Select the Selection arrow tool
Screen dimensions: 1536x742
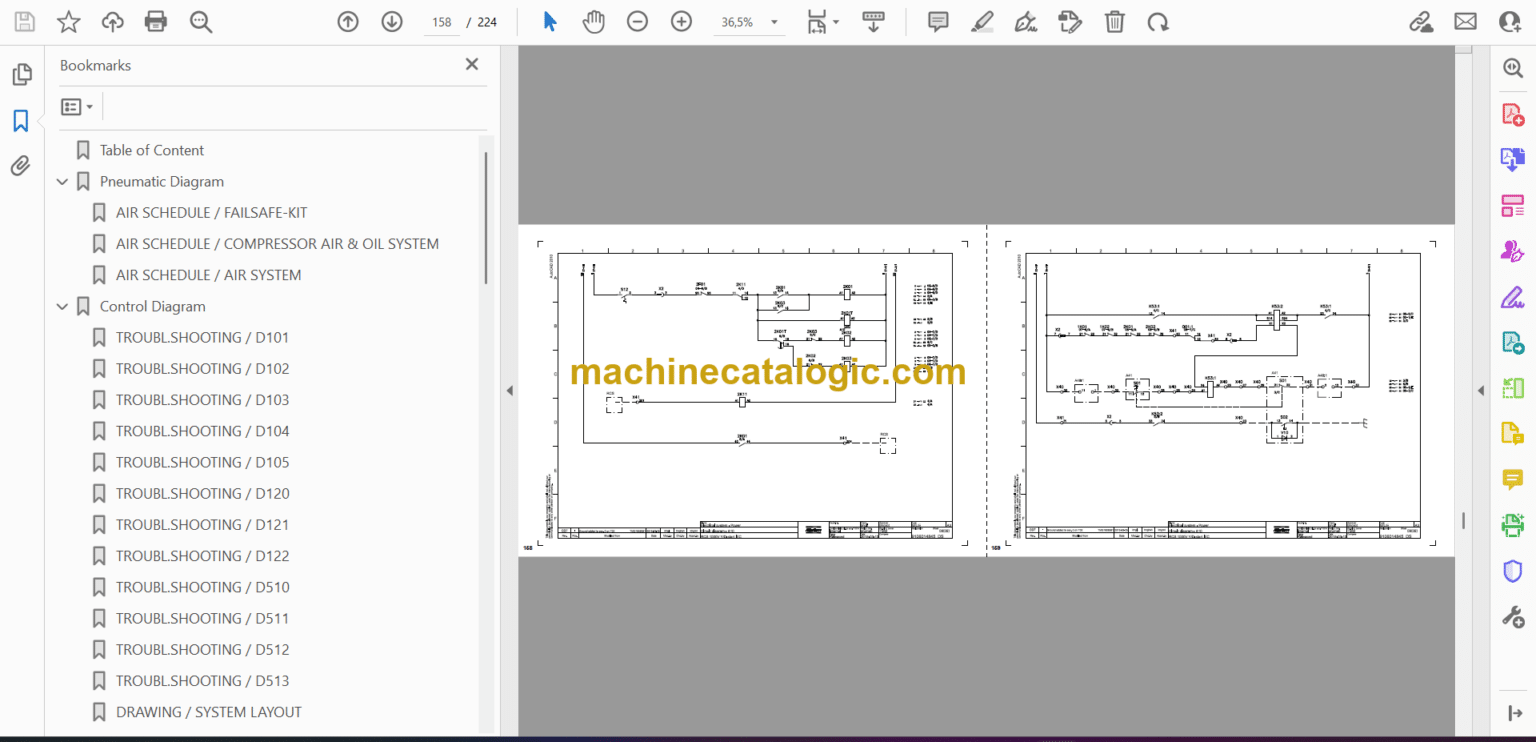(x=549, y=21)
